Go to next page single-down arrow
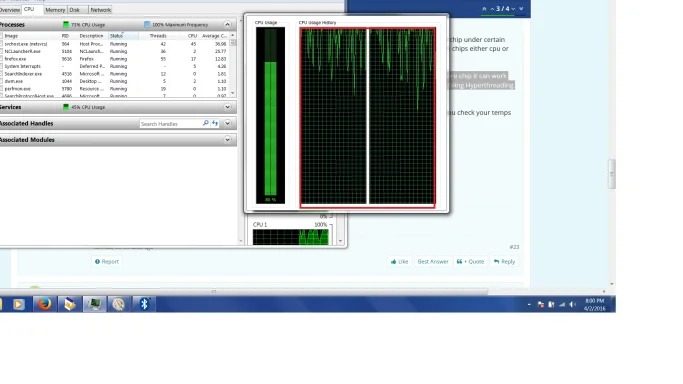 click(x=513, y=9)
